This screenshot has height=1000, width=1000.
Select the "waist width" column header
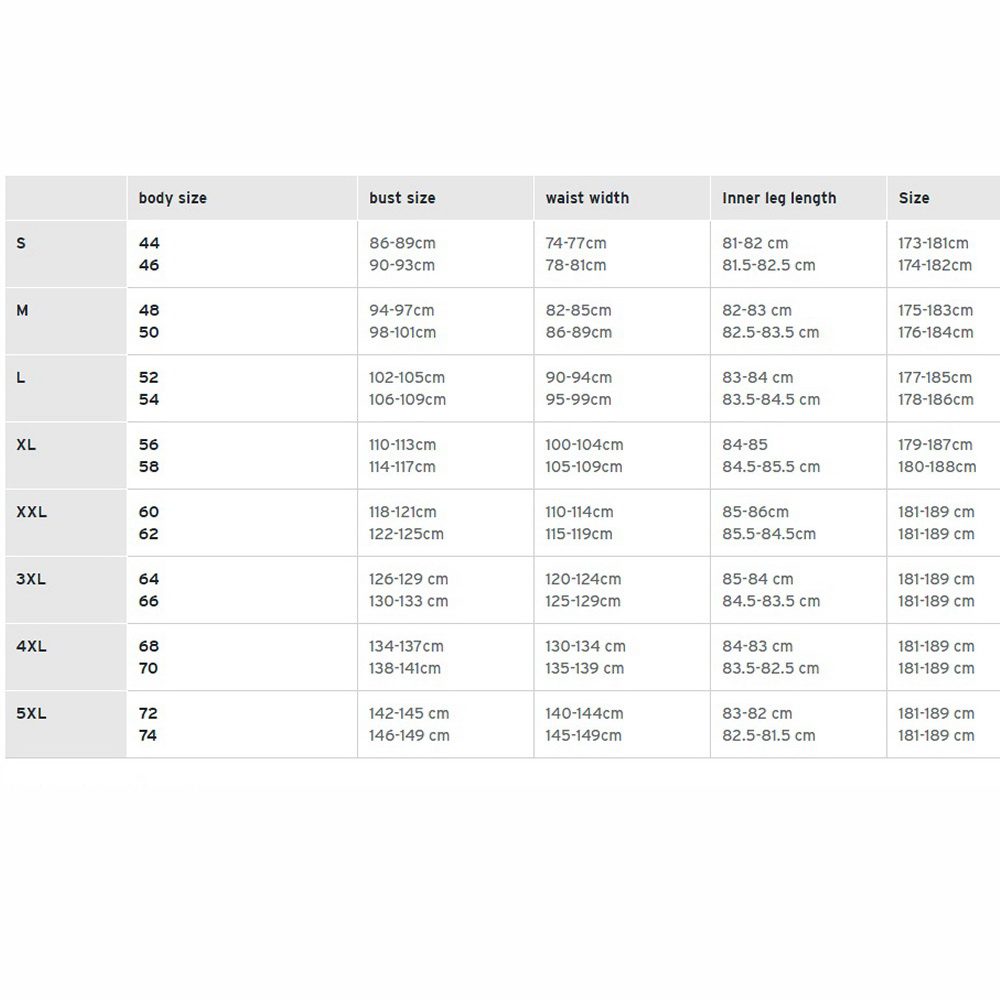tap(587, 198)
